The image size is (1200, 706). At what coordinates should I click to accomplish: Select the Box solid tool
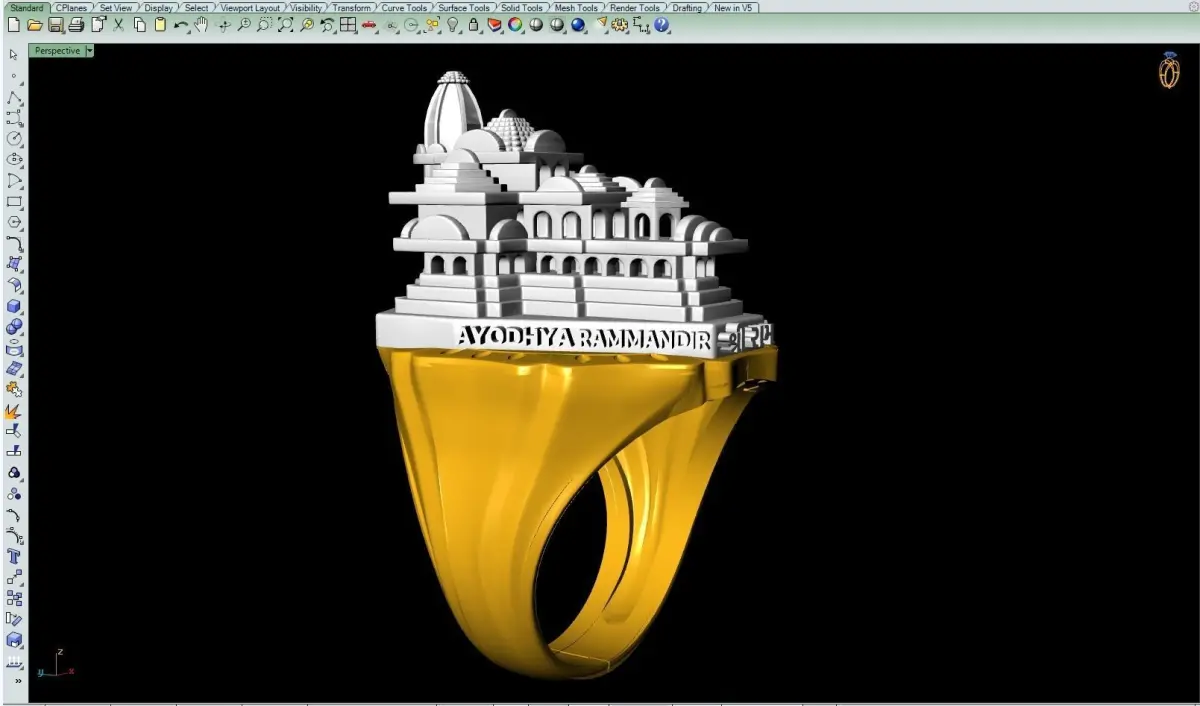click(x=14, y=306)
